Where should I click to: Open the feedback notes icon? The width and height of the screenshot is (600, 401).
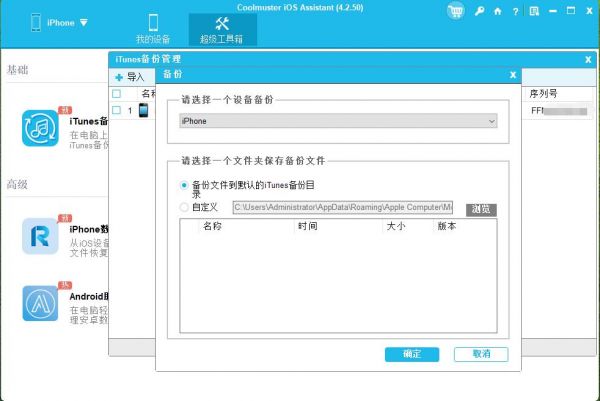pos(534,11)
